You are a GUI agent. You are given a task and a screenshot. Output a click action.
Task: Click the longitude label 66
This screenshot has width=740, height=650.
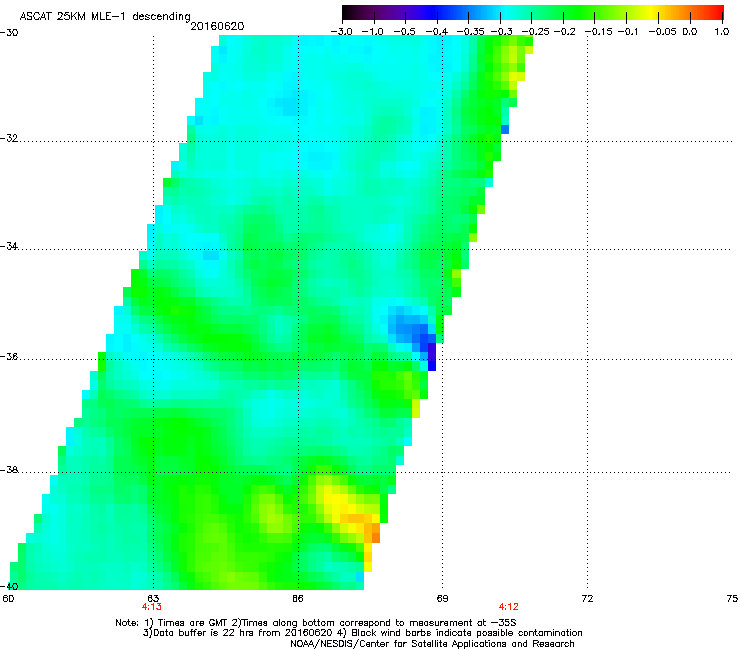coord(297,599)
